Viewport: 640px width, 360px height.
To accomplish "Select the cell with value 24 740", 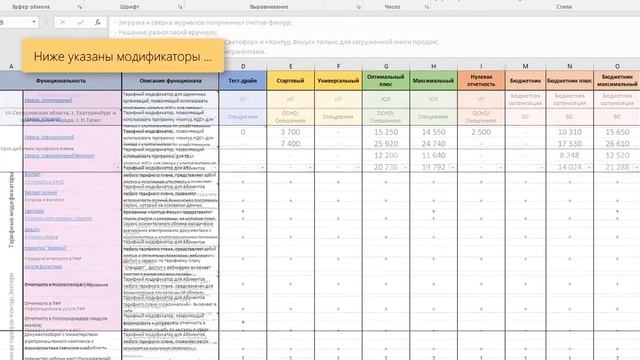I will pyautogui.click(x=433, y=144).
